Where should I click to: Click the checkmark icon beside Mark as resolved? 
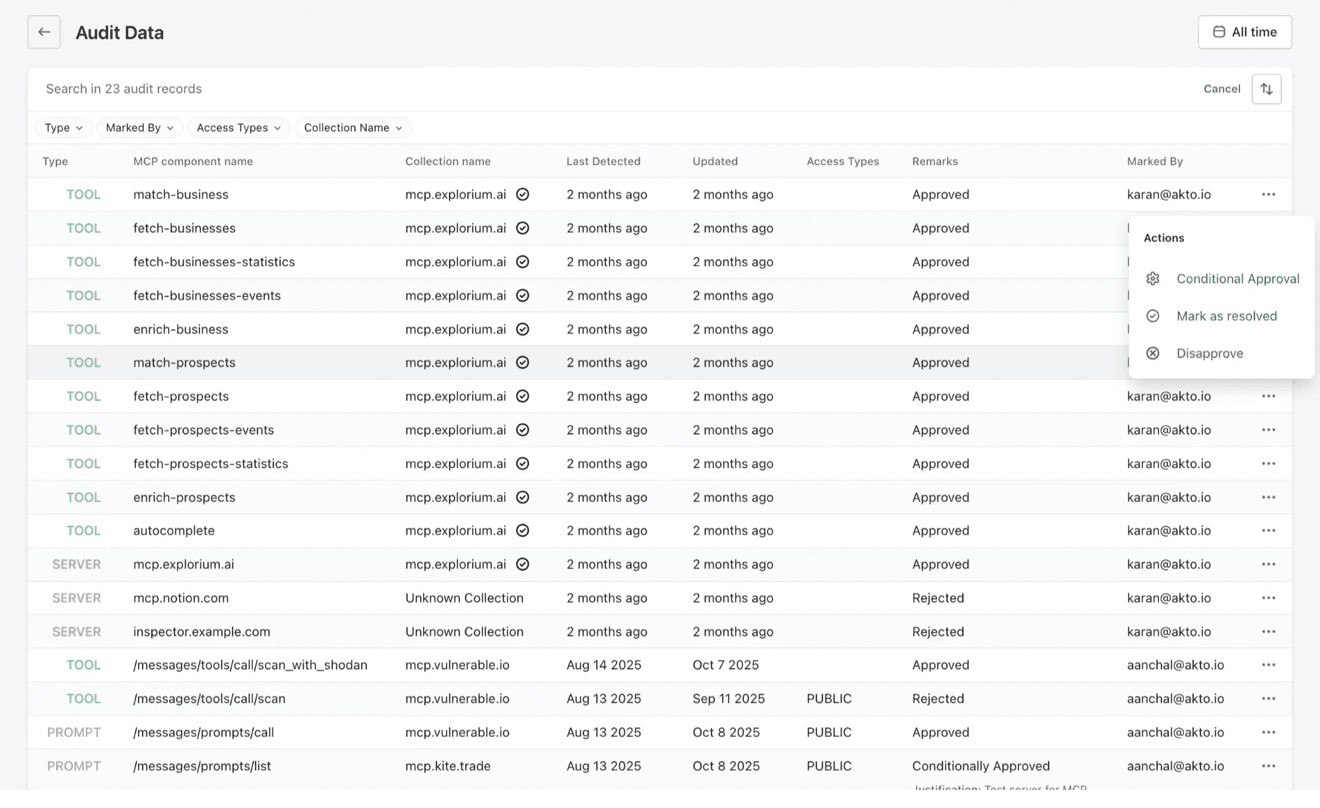[x=1153, y=316]
